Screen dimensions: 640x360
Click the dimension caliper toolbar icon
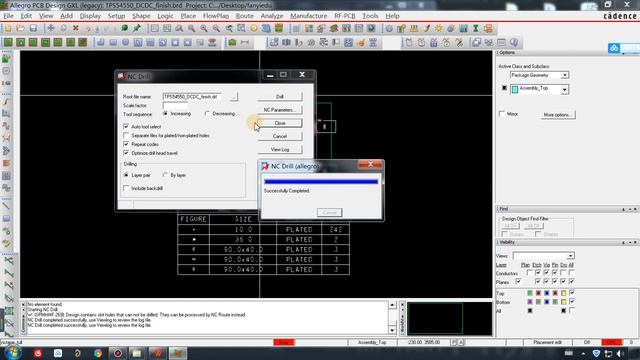[245, 42]
